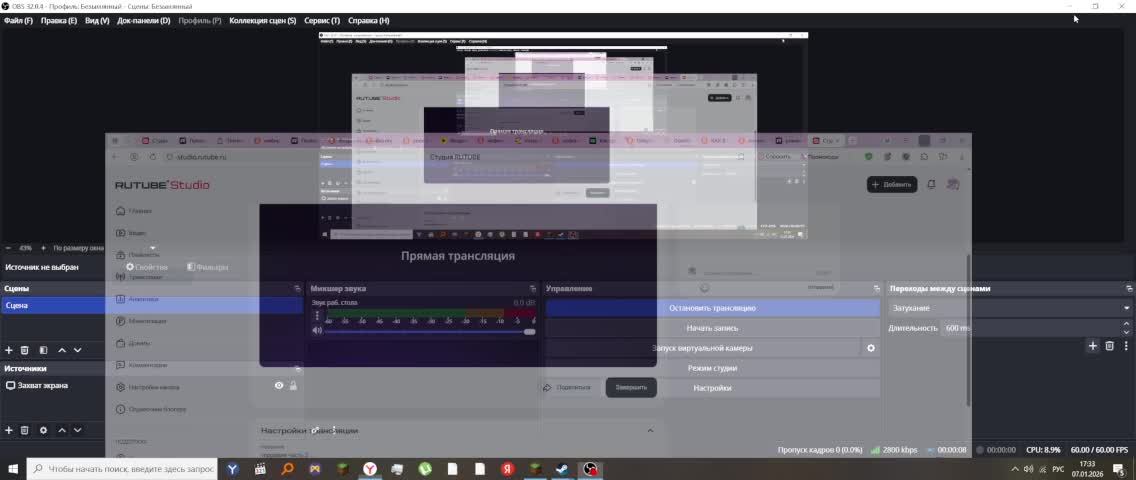Open the Затухание transition dropdown

[x=1011, y=308]
